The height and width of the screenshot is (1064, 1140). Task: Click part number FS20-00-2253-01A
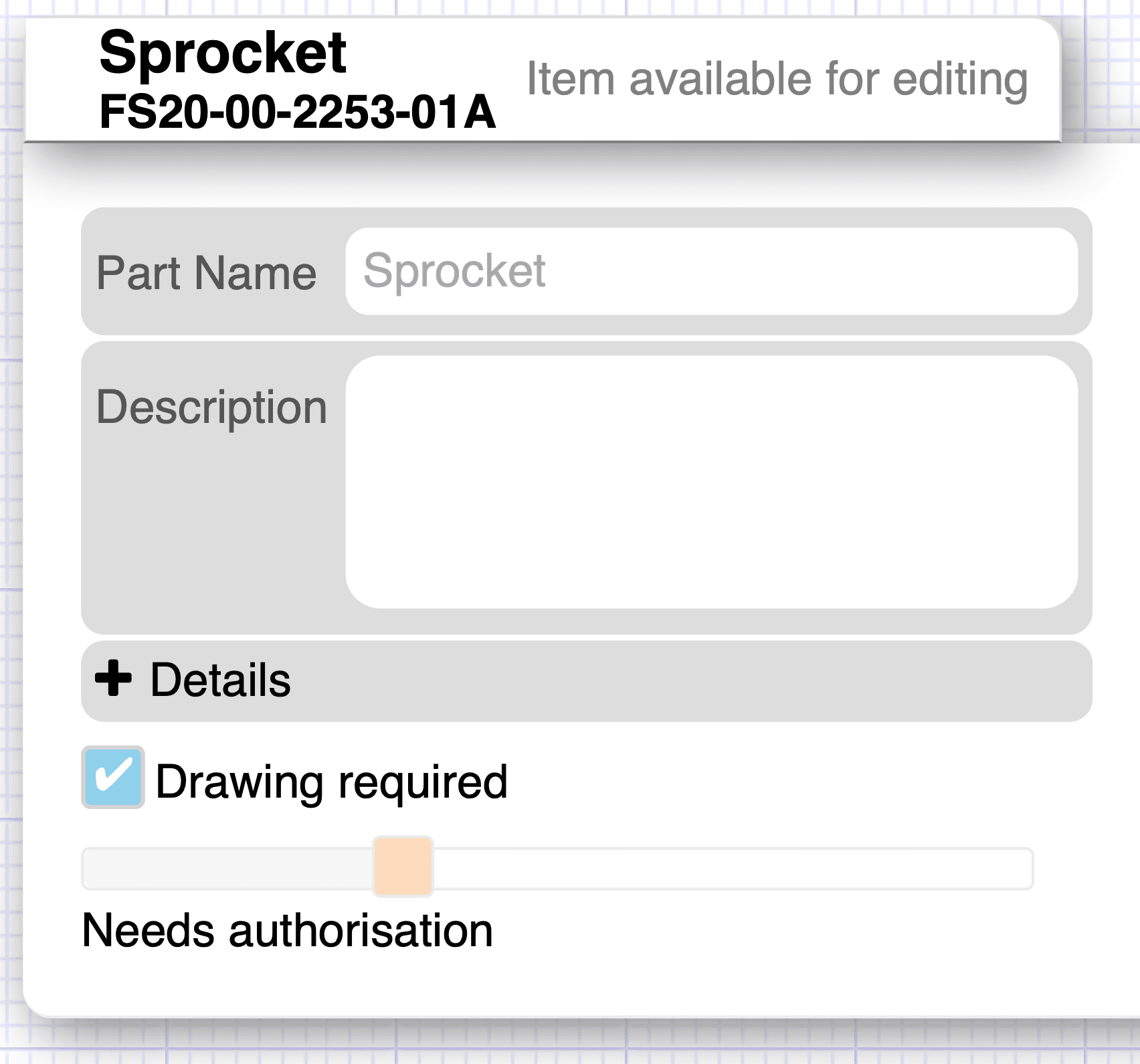pos(298,112)
